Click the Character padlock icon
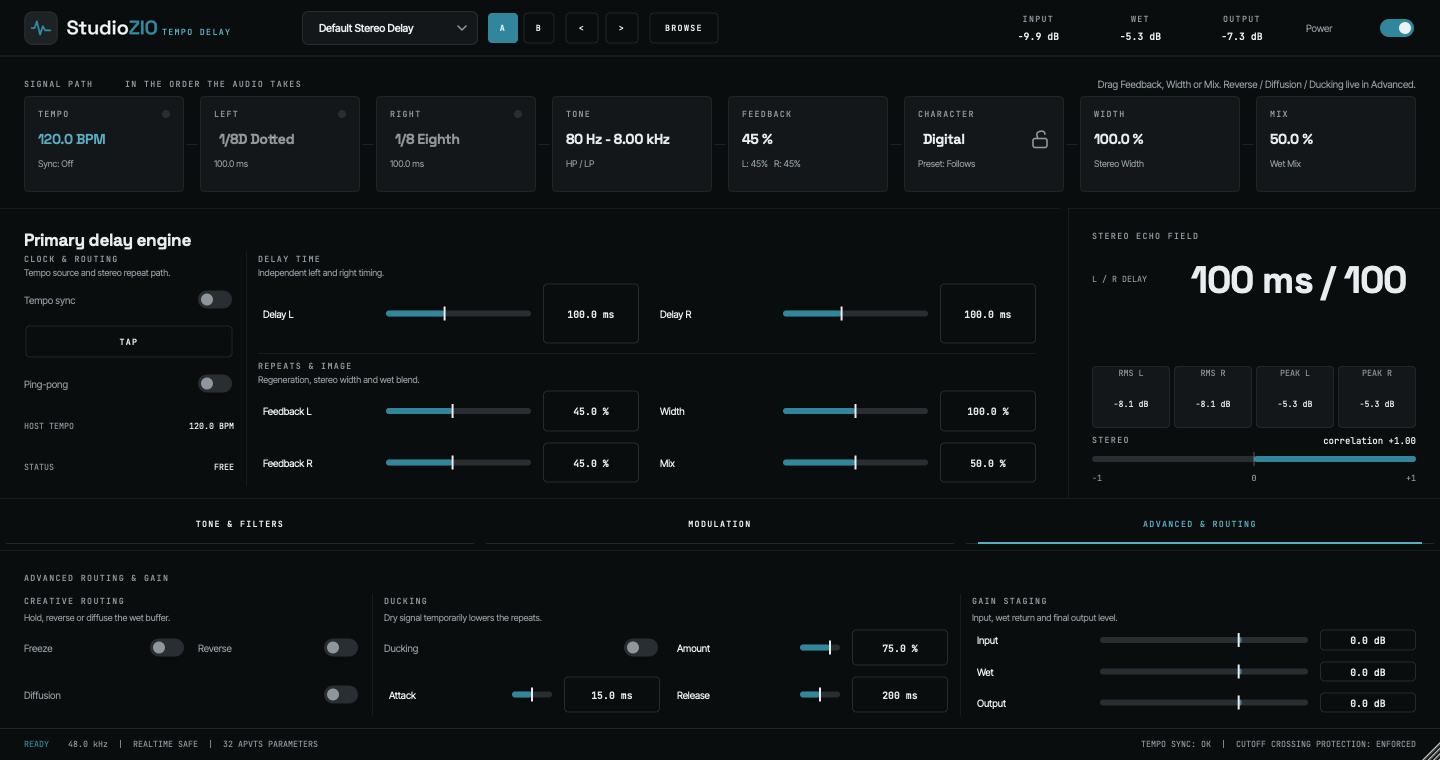This screenshot has width=1440, height=760. tap(1040, 139)
